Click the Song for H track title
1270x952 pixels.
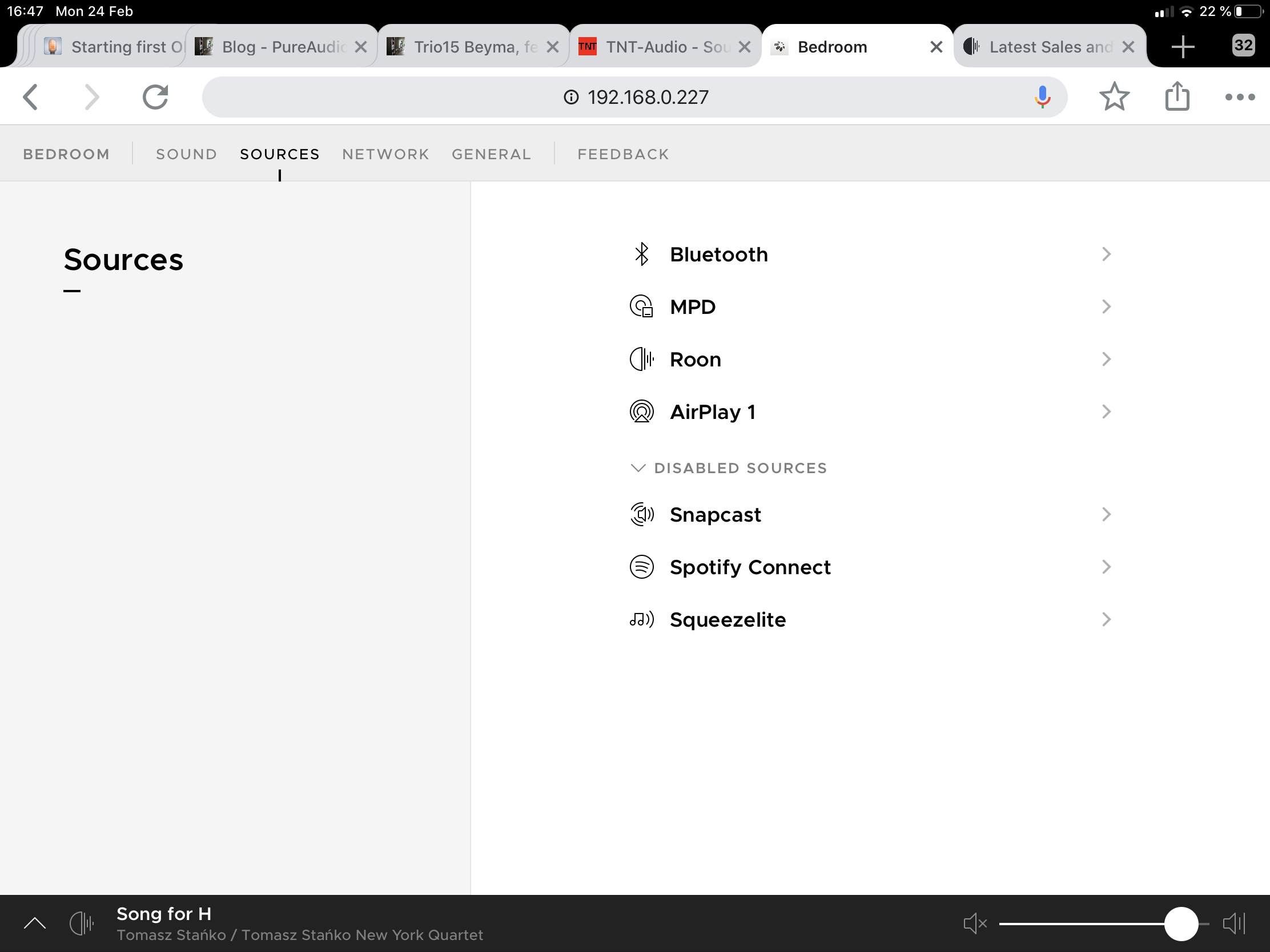coord(164,914)
